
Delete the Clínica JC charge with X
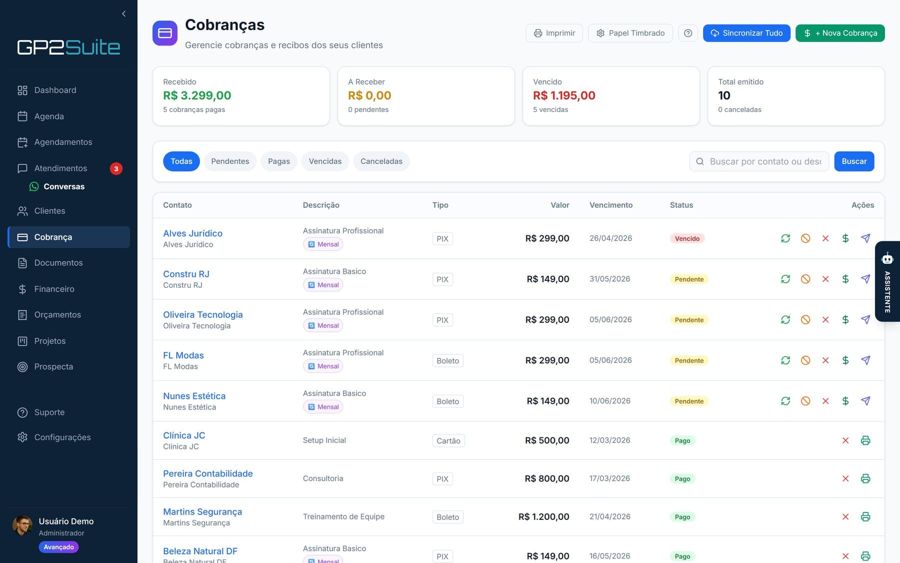point(845,440)
